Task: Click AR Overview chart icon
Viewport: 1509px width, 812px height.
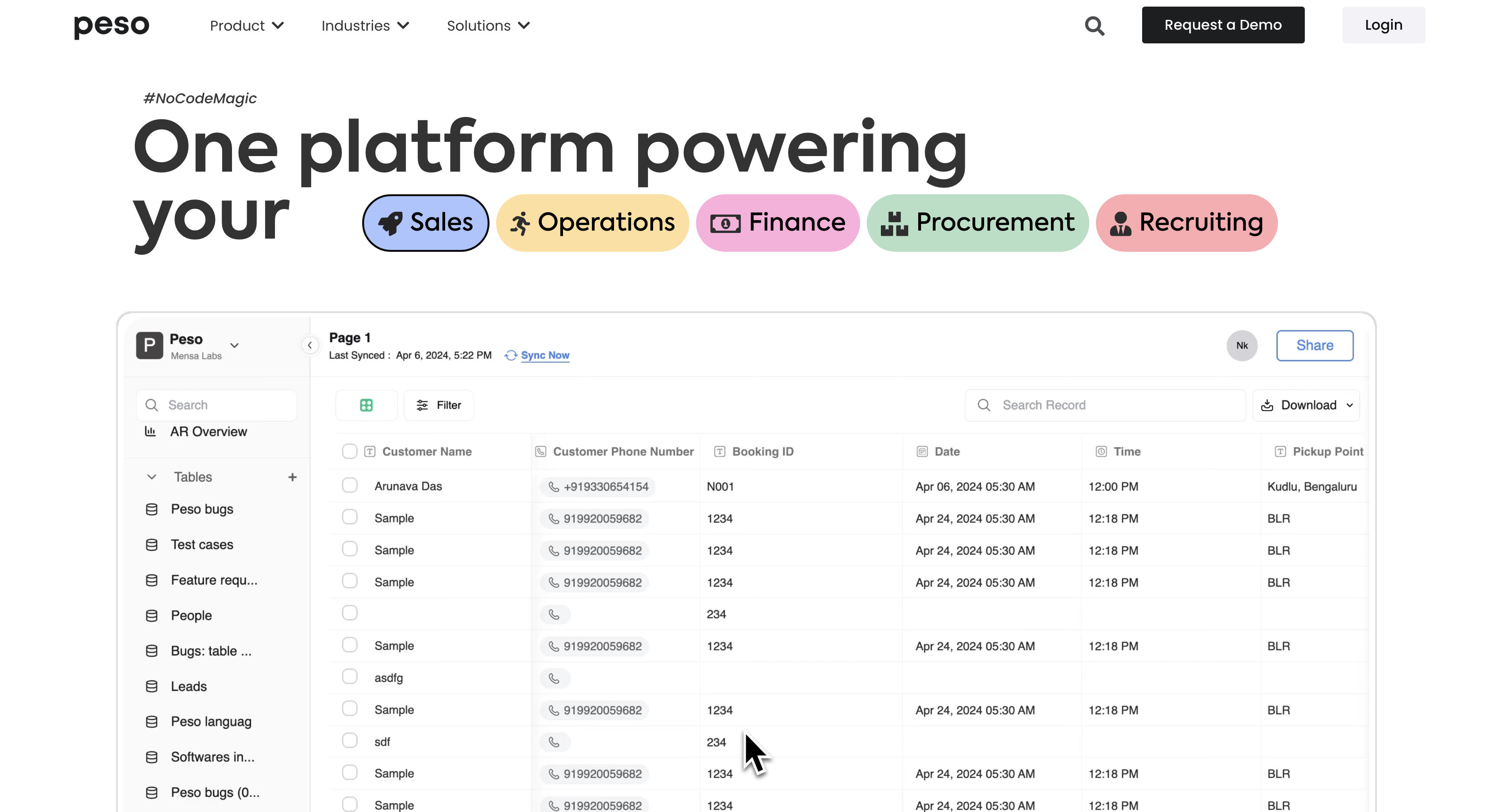Action: (x=150, y=431)
